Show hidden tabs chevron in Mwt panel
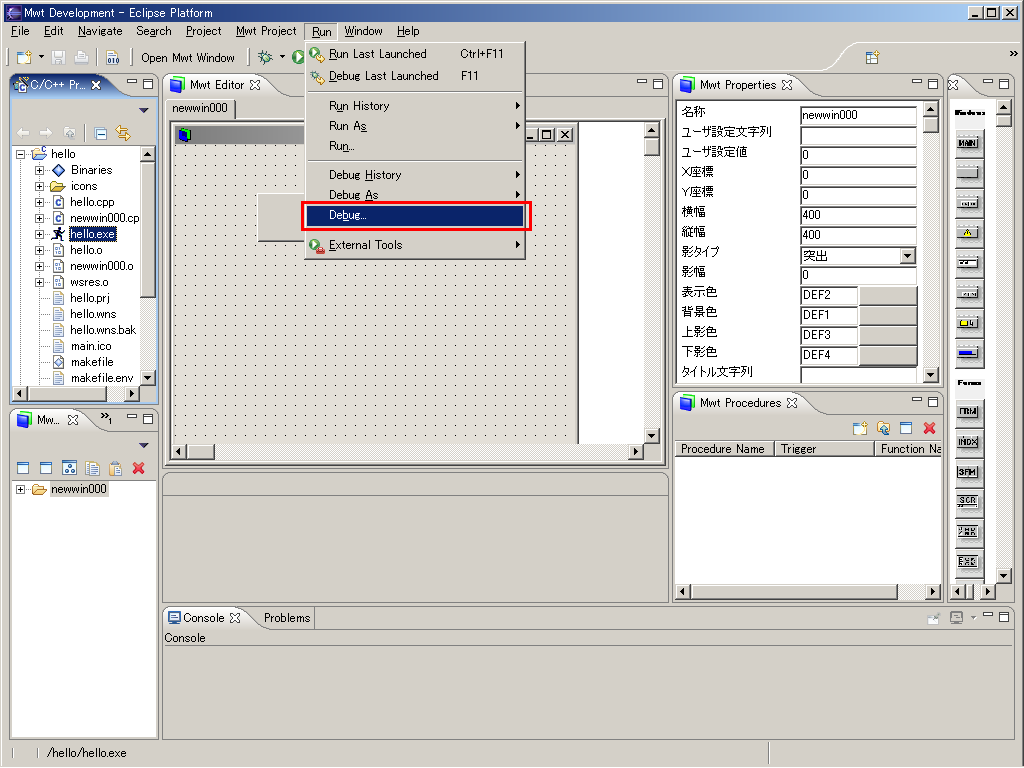 (x=106, y=418)
